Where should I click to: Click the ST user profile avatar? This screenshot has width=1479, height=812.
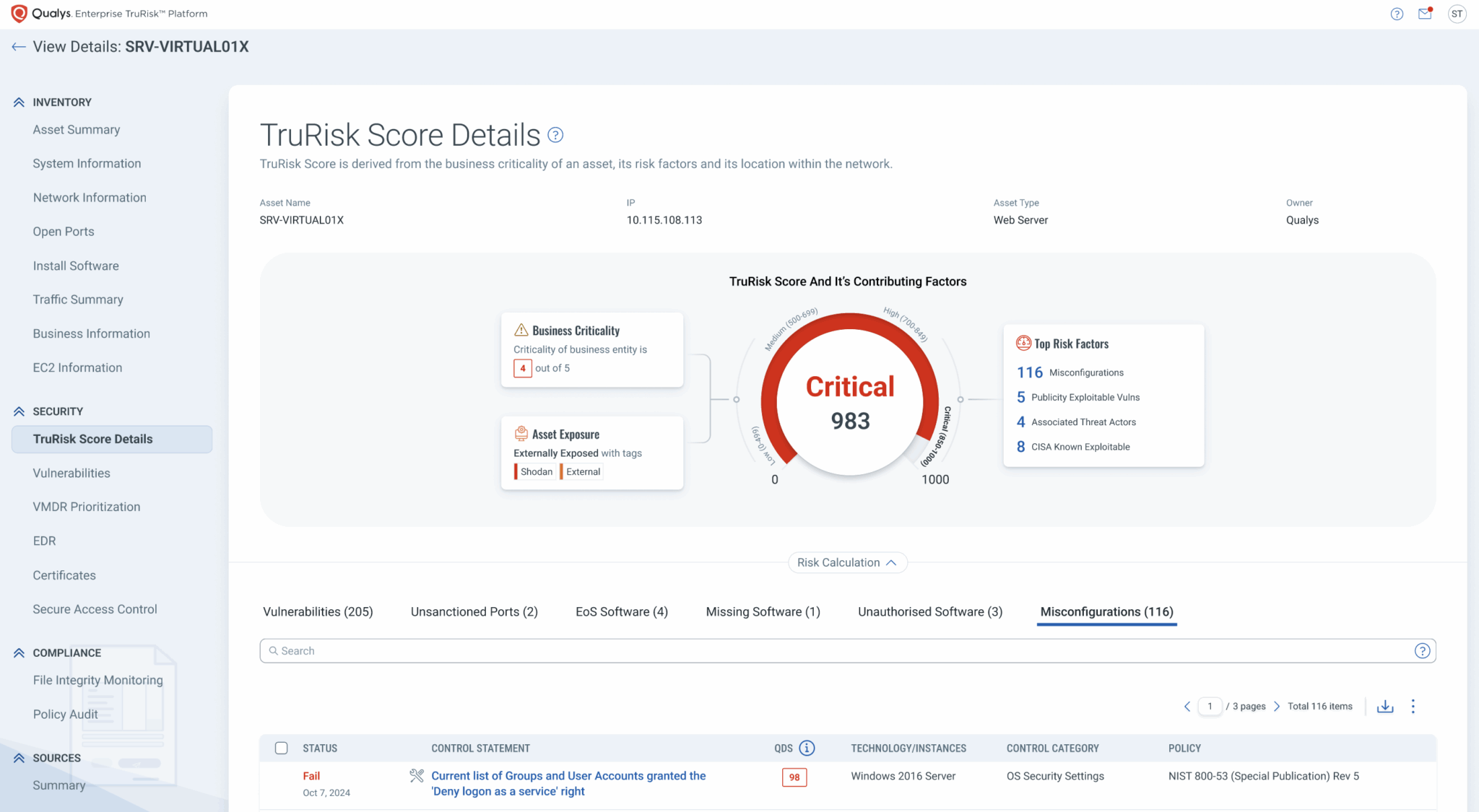click(1457, 14)
